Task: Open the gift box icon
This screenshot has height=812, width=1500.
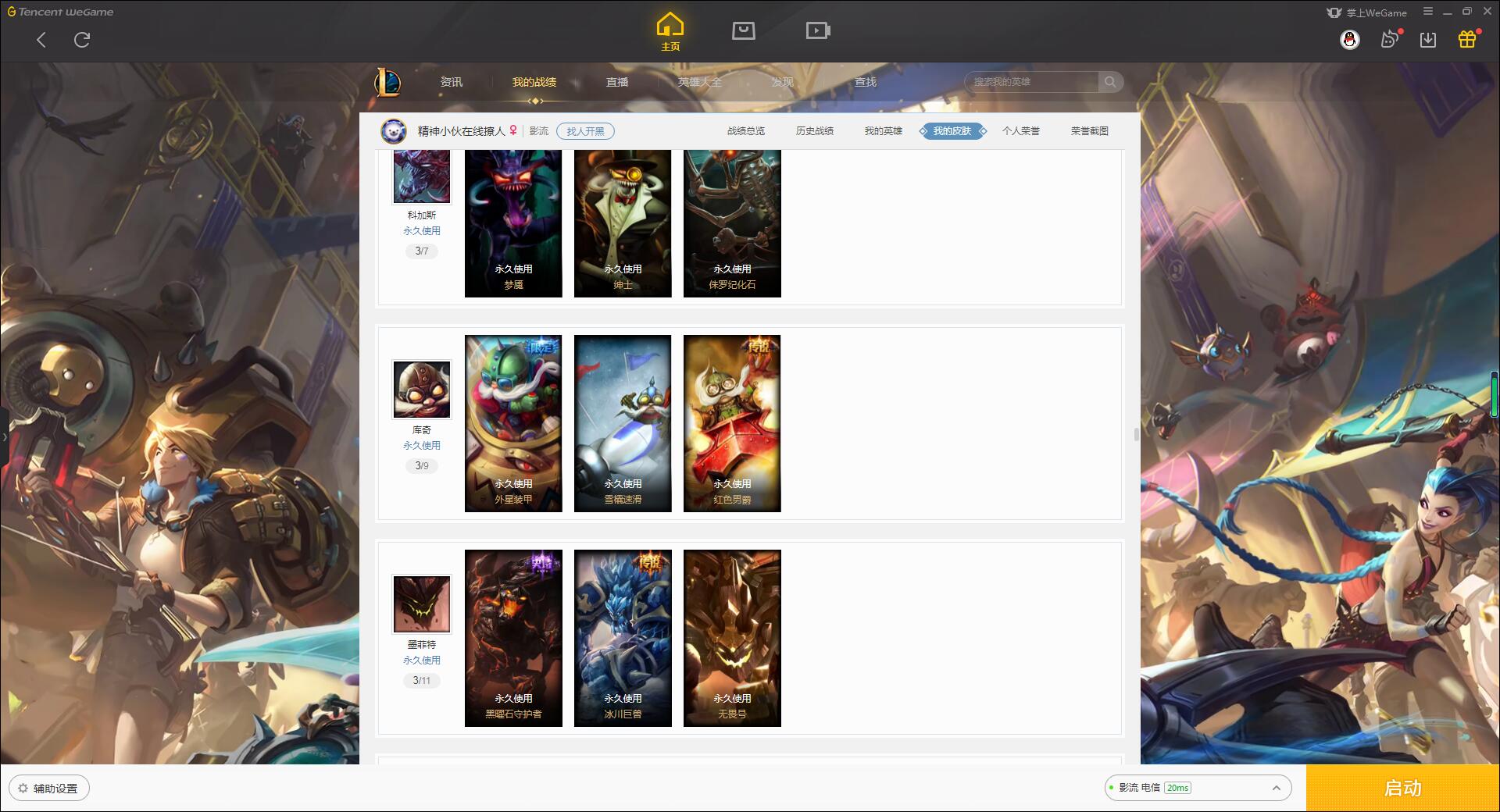Action: tap(1467, 39)
